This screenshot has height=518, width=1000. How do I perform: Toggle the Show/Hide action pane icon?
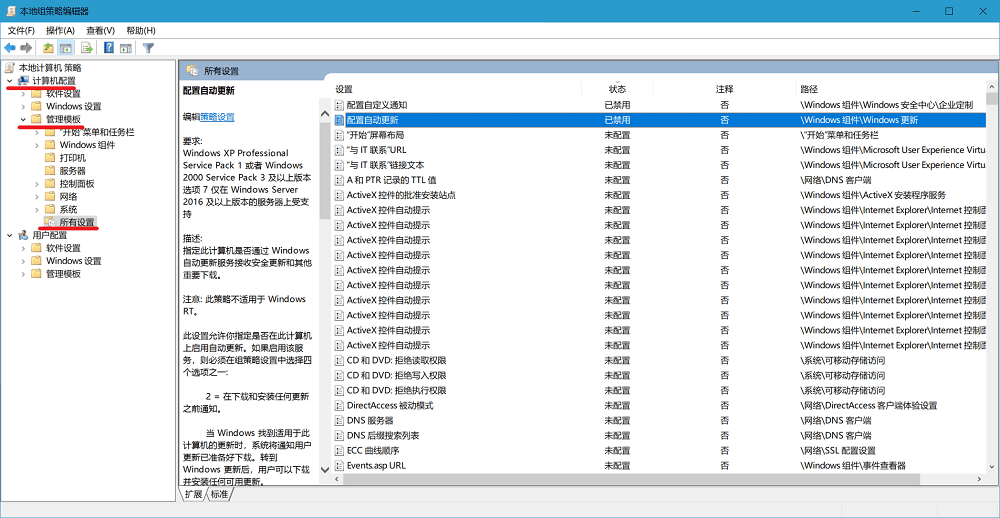click(x=126, y=48)
